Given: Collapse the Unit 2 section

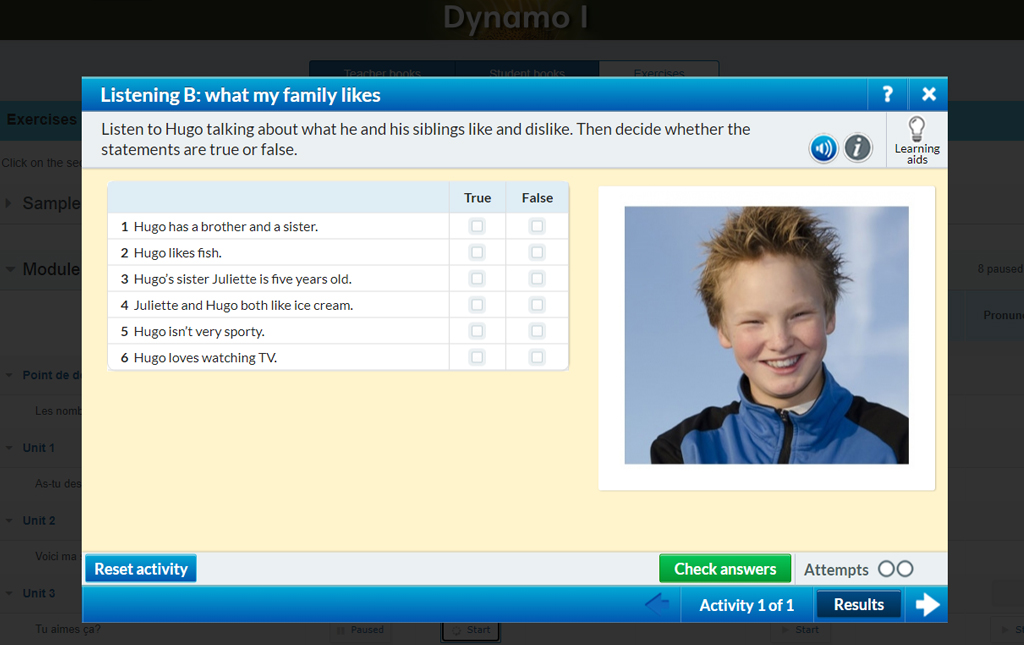Looking at the screenshot, I should point(11,521).
